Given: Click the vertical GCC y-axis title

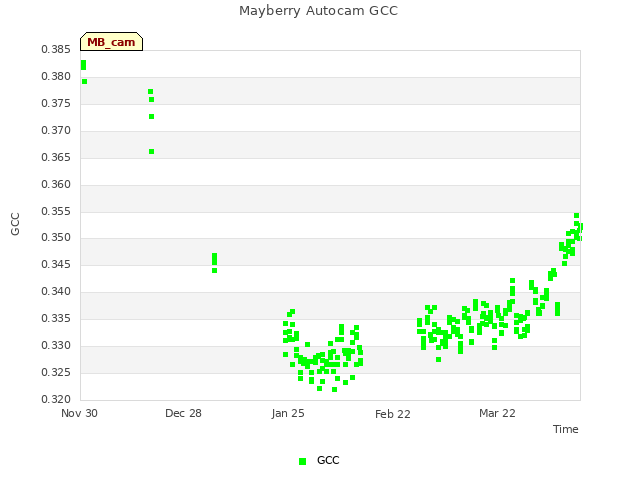Looking at the screenshot, I should 15,224.
